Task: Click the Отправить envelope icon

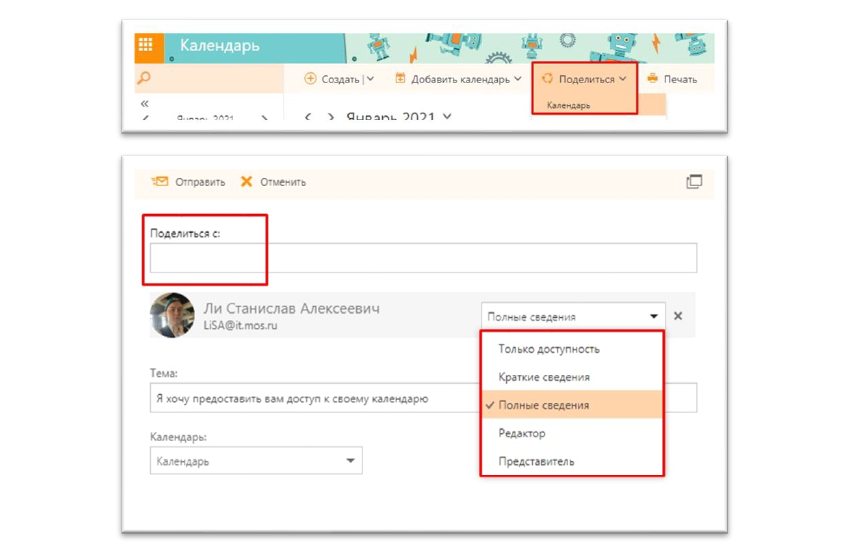Action: tap(159, 182)
